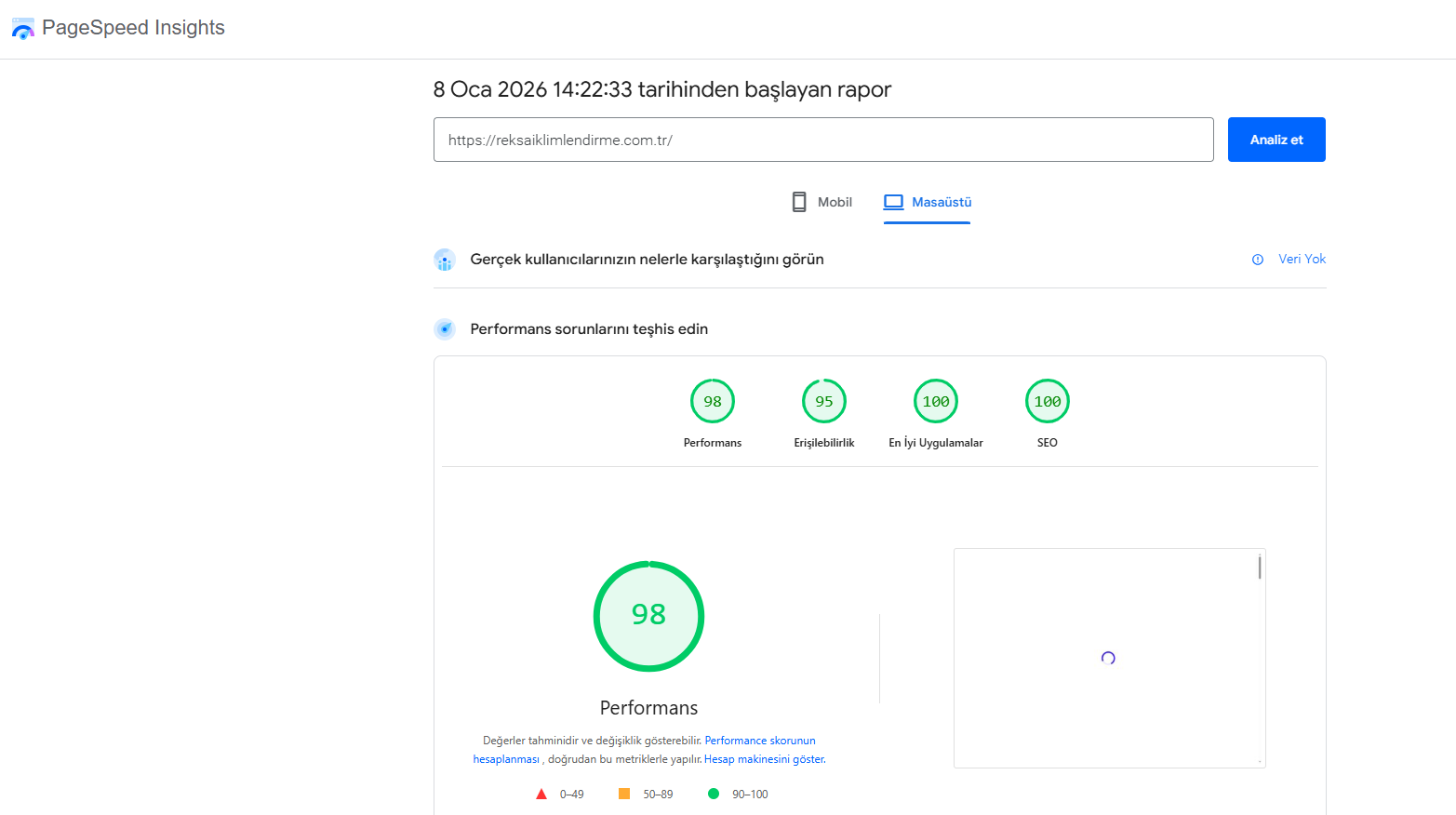Click the green circle 90–100 legend icon
This screenshot has width=1456, height=815.
(x=714, y=794)
